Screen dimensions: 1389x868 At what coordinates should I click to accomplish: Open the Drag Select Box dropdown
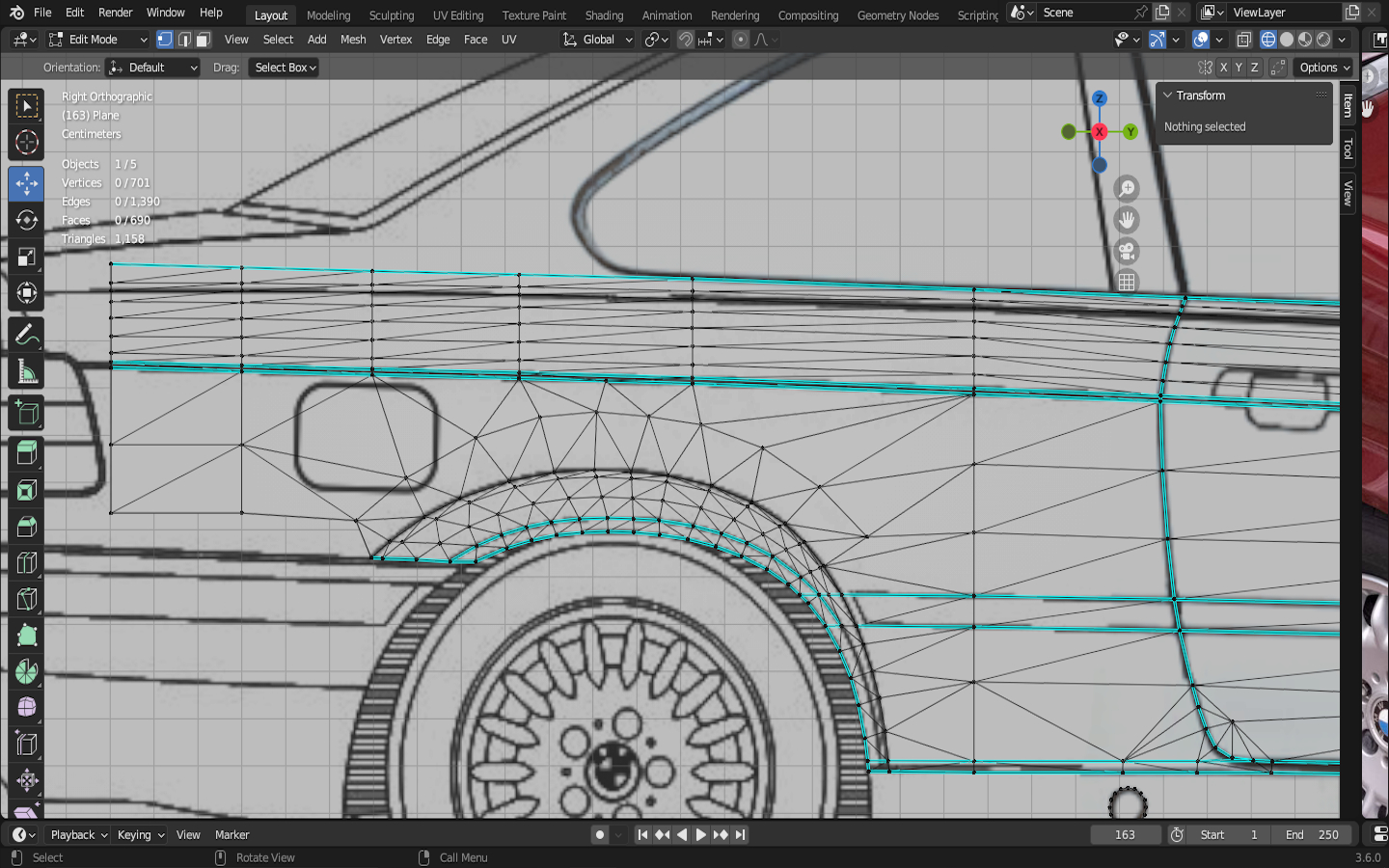(x=285, y=68)
